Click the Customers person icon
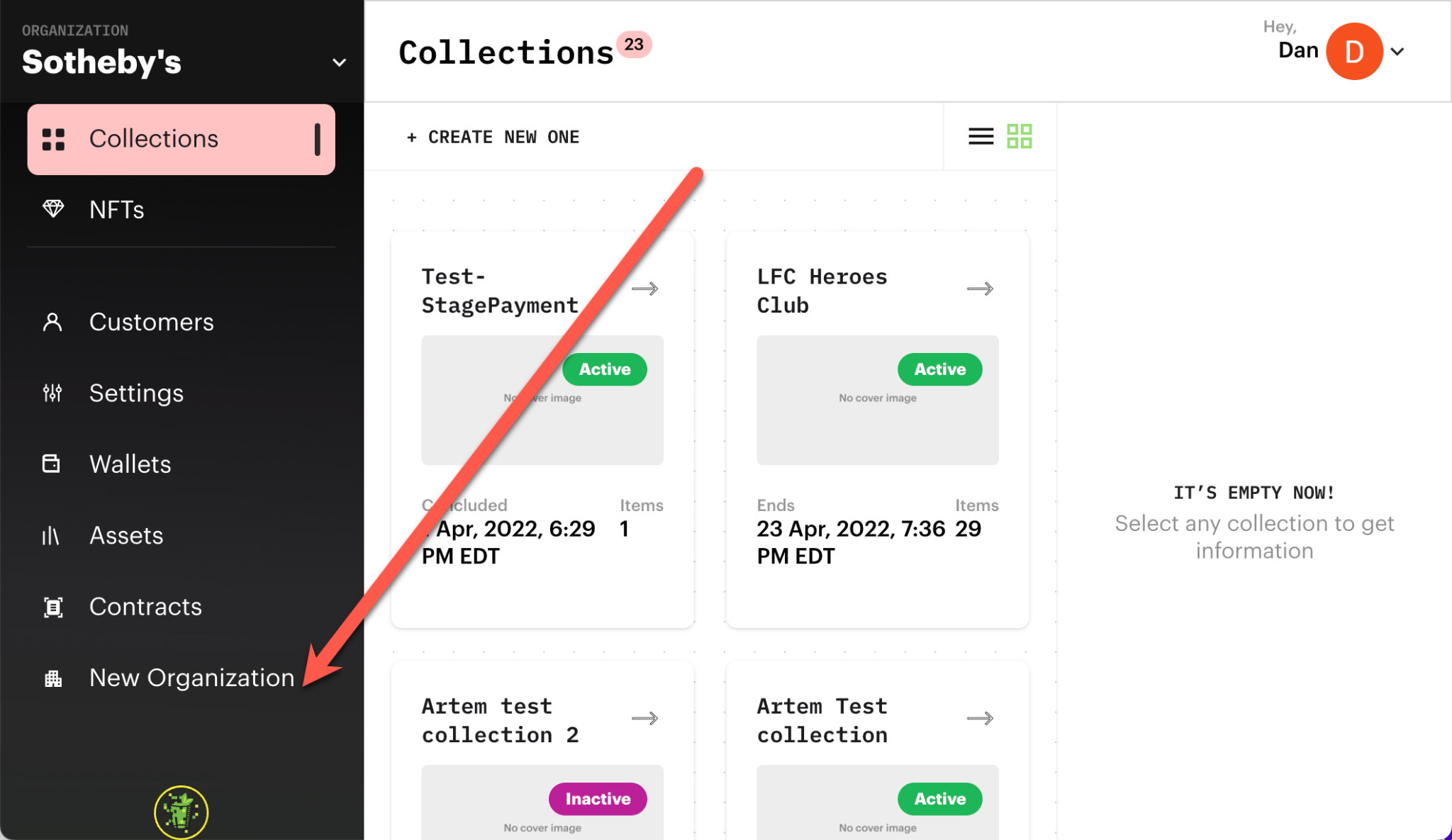 coord(52,322)
